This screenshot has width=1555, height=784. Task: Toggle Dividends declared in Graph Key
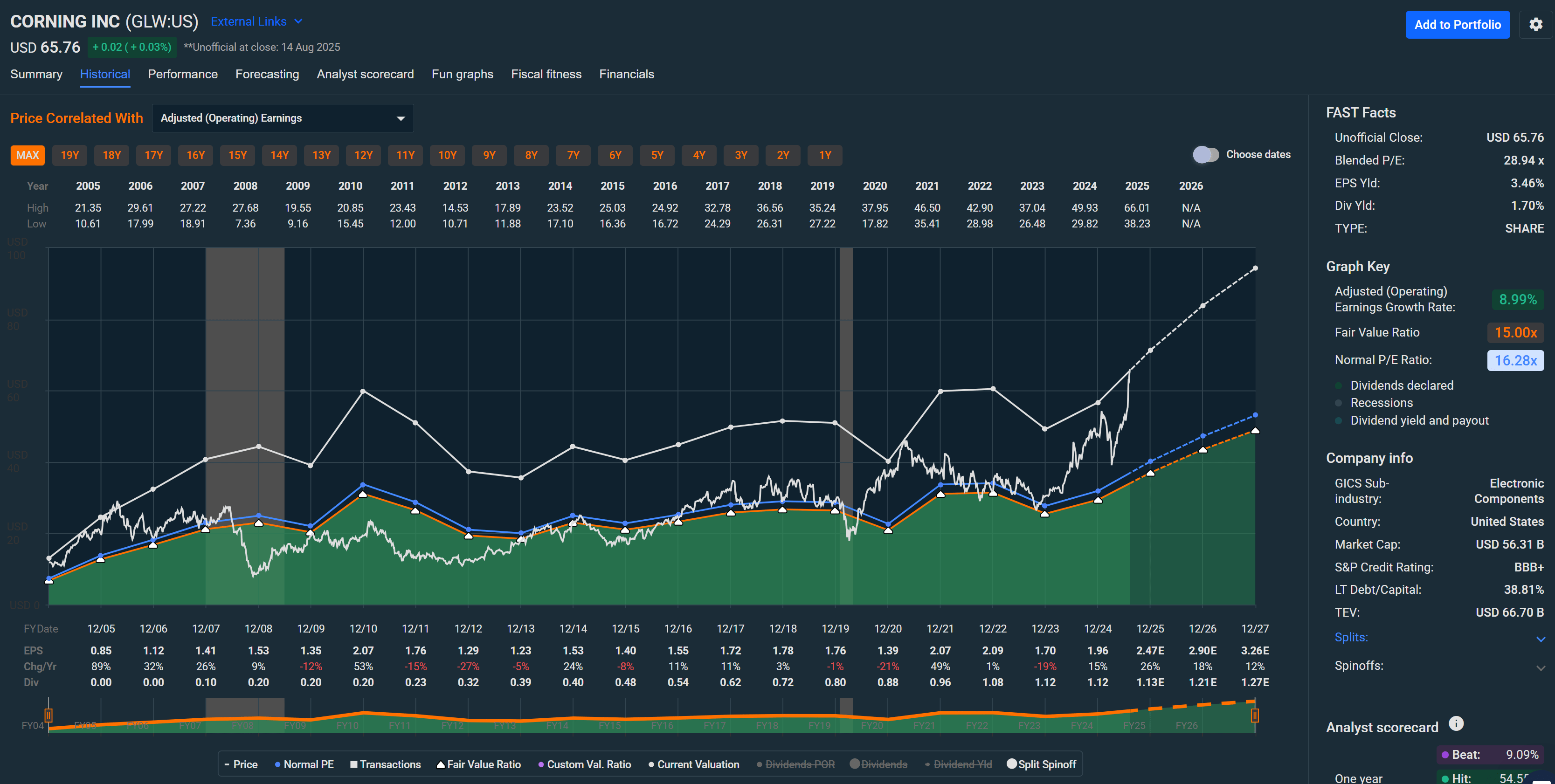click(x=1395, y=385)
